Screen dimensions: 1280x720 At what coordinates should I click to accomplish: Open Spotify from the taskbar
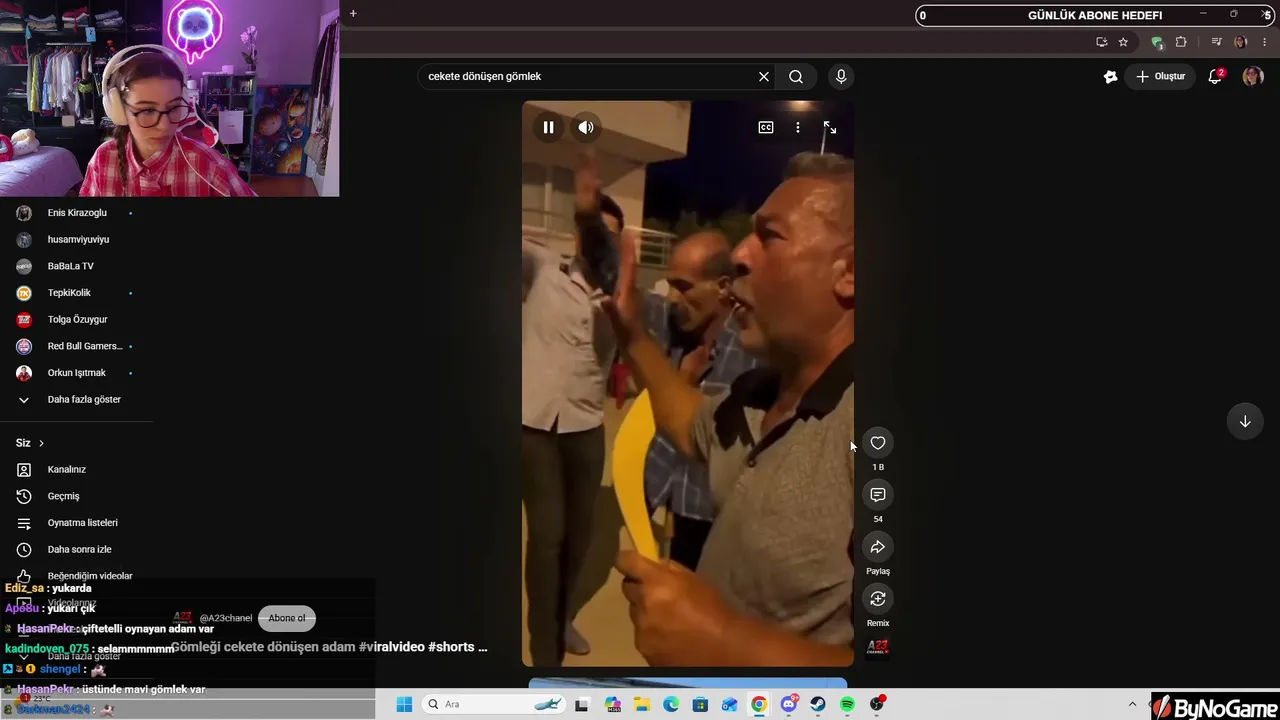coord(847,704)
